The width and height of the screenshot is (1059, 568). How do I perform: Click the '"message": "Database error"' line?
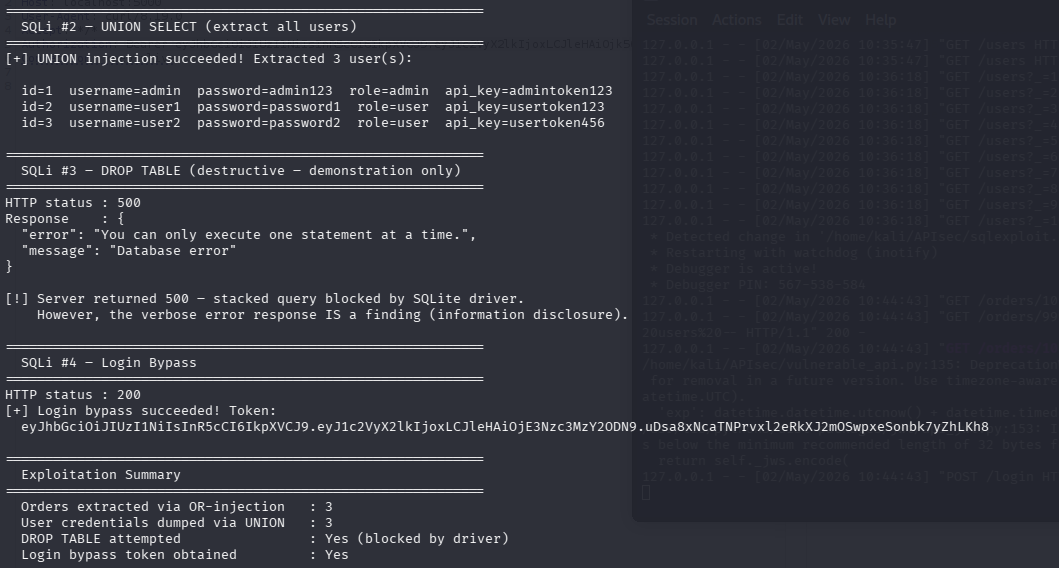click(128, 251)
